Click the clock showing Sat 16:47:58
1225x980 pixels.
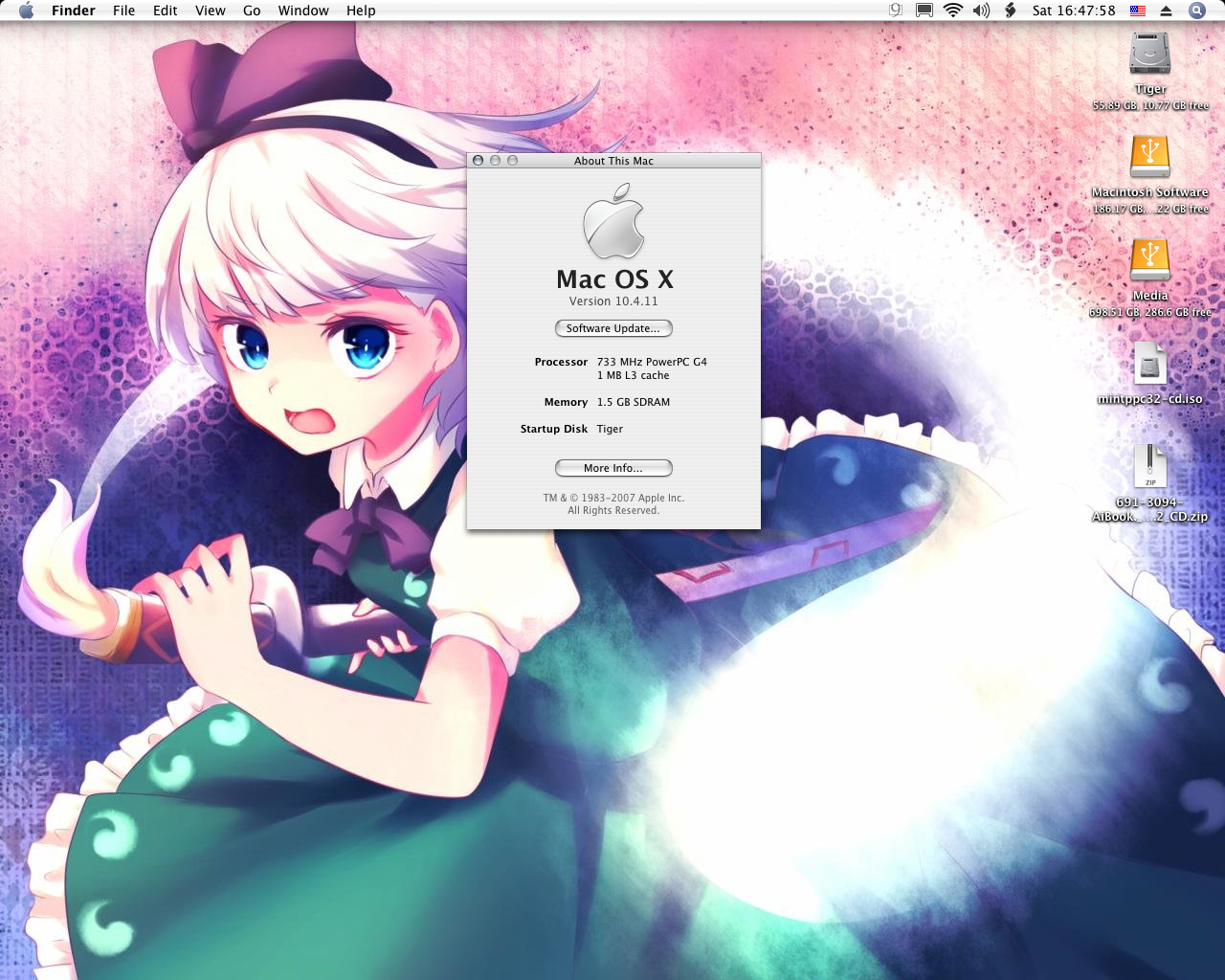tap(1074, 11)
